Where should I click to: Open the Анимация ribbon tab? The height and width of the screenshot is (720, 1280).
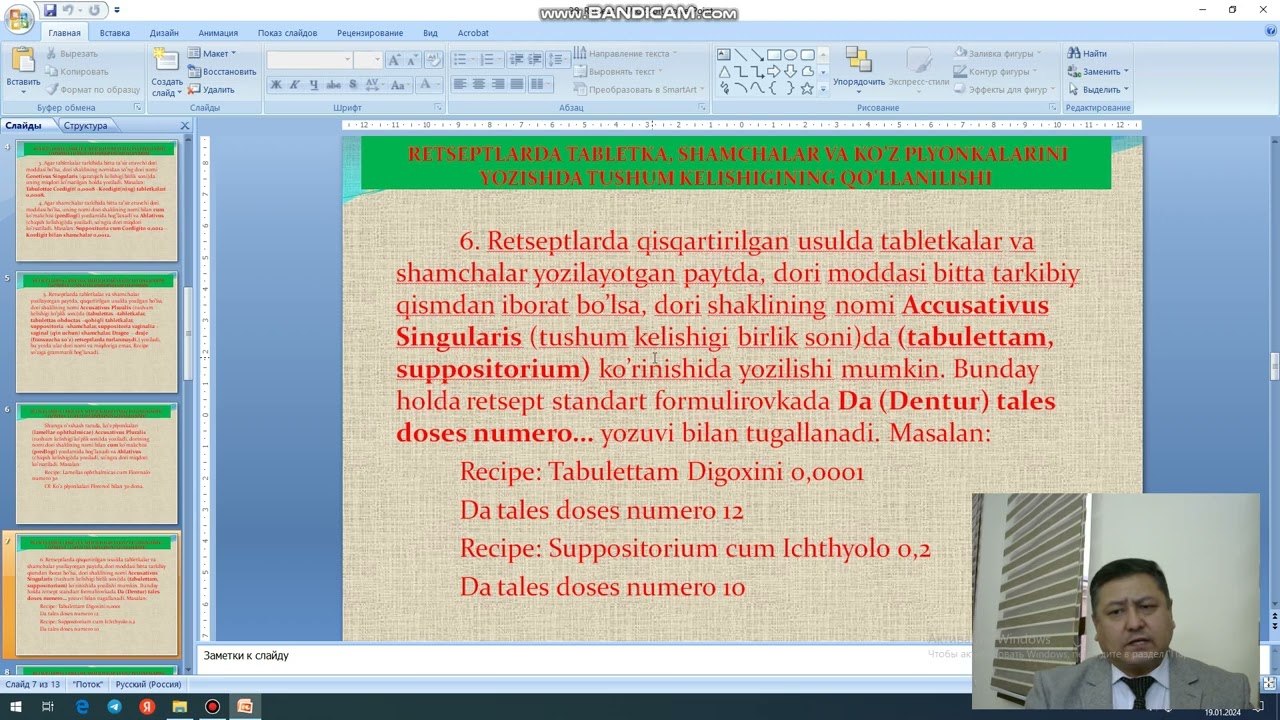pos(218,33)
